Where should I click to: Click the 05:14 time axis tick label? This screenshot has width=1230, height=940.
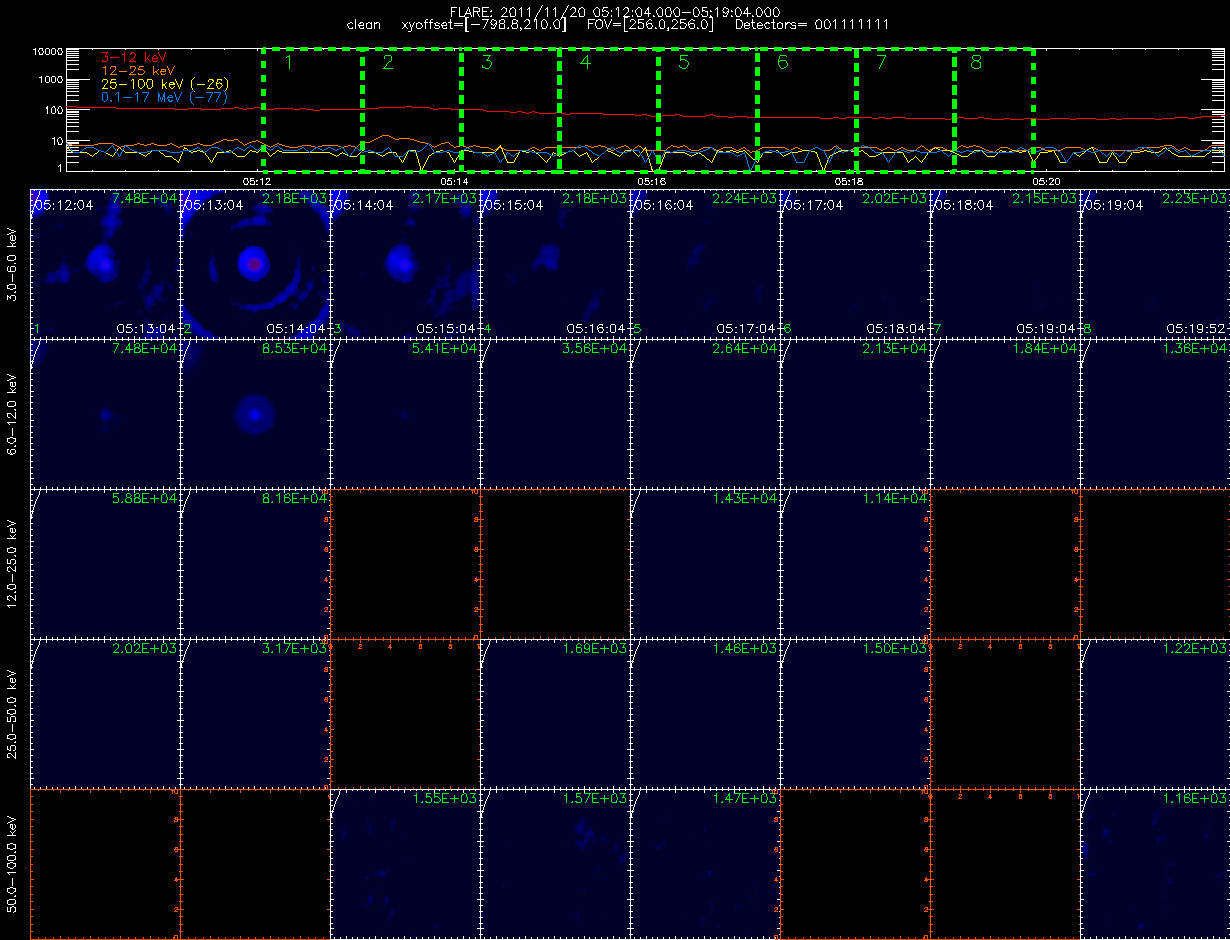coord(454,181)
